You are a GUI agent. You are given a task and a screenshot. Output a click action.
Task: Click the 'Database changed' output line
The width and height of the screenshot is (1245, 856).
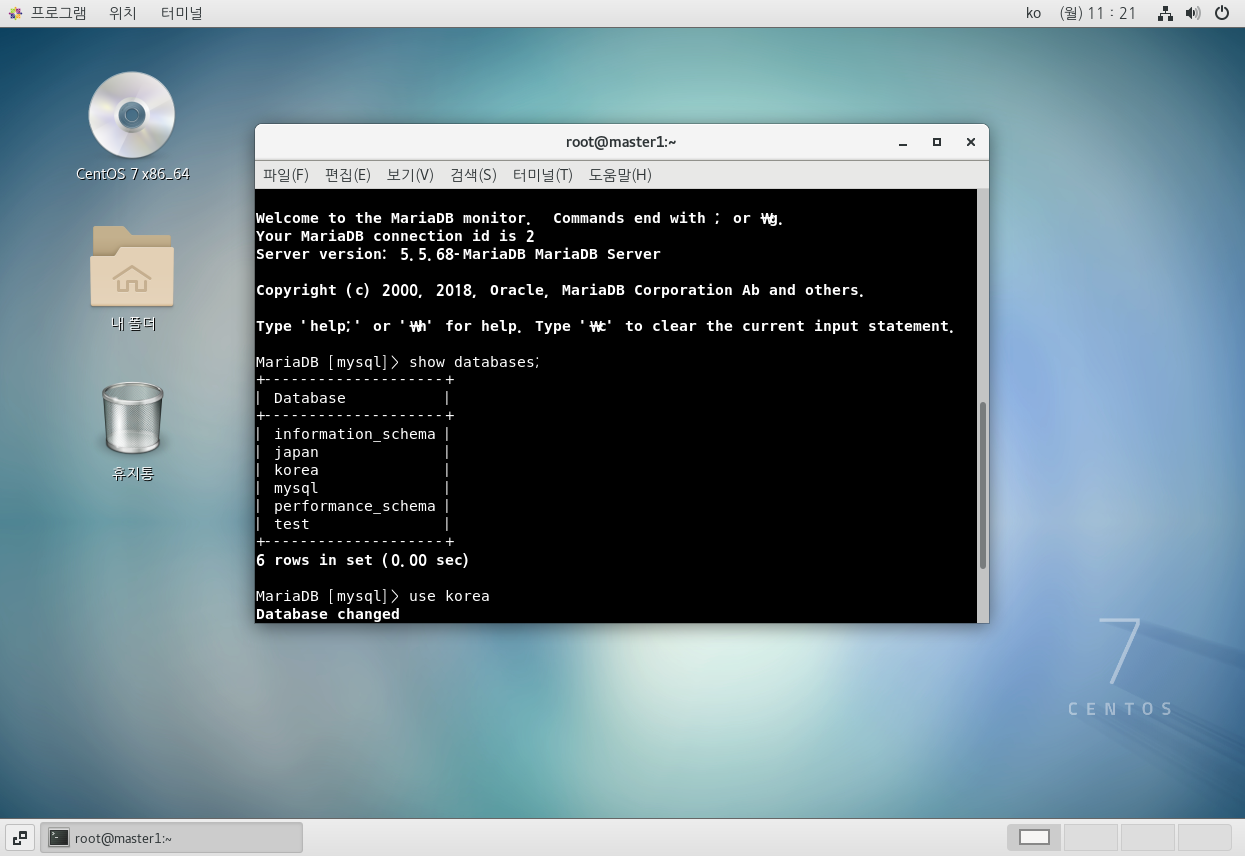[328, 614]
